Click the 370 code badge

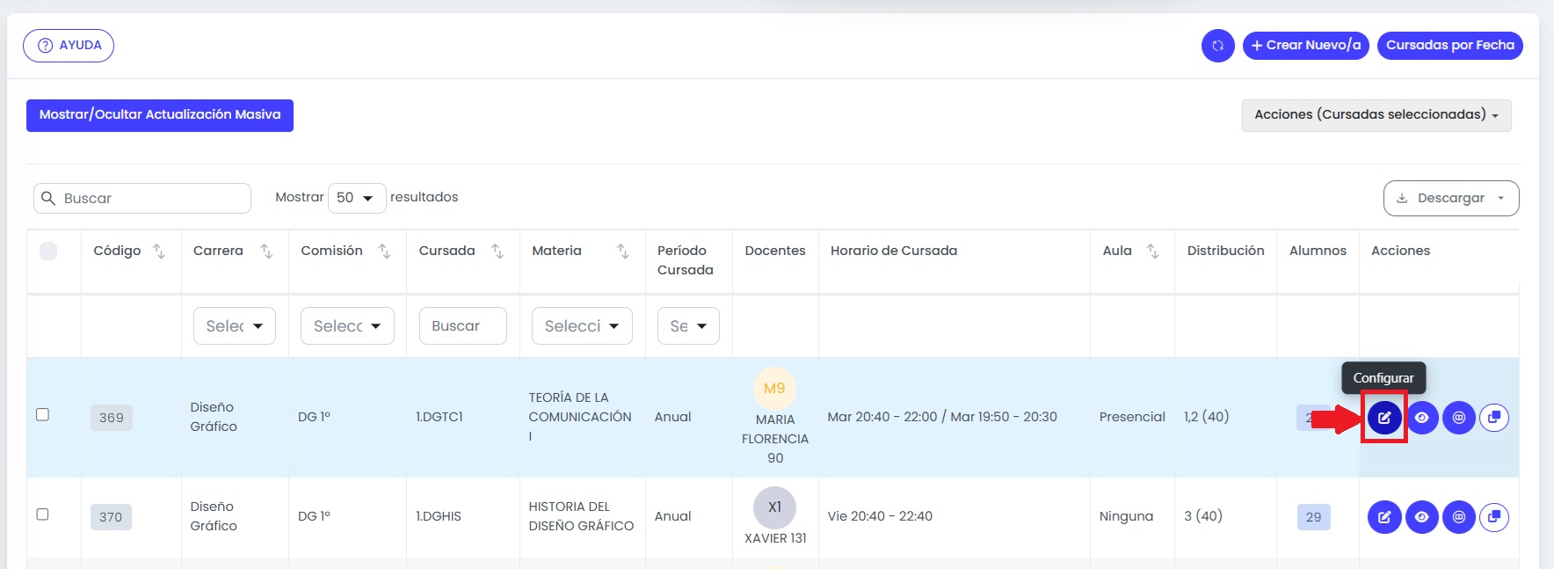point(111,517)
